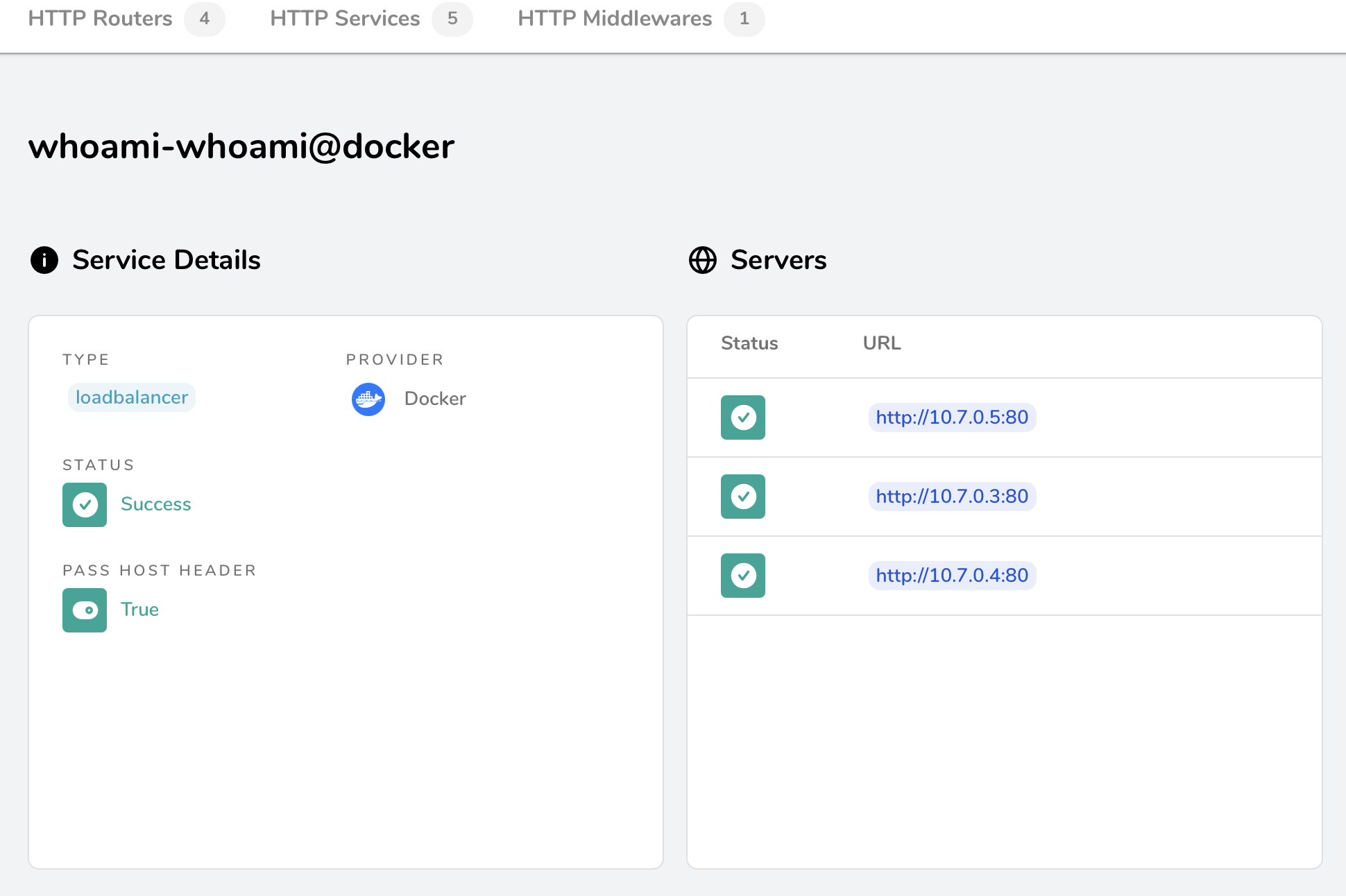This screenshot has width=1346, height=896.
Task: Toggle the service Success status indicator
Action: [84, 504]
